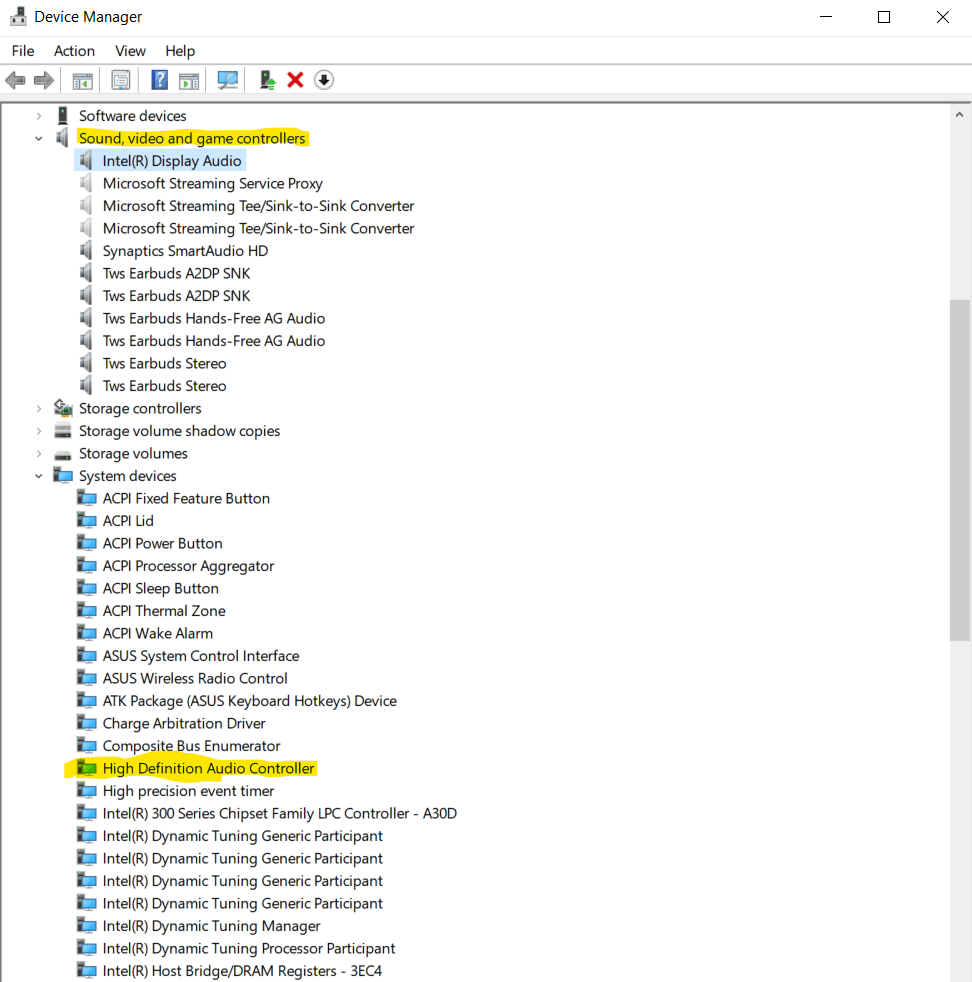Click the Back navigation arrow icon
The width and height of the screenshot is (972, 982).
coord(15,80)
